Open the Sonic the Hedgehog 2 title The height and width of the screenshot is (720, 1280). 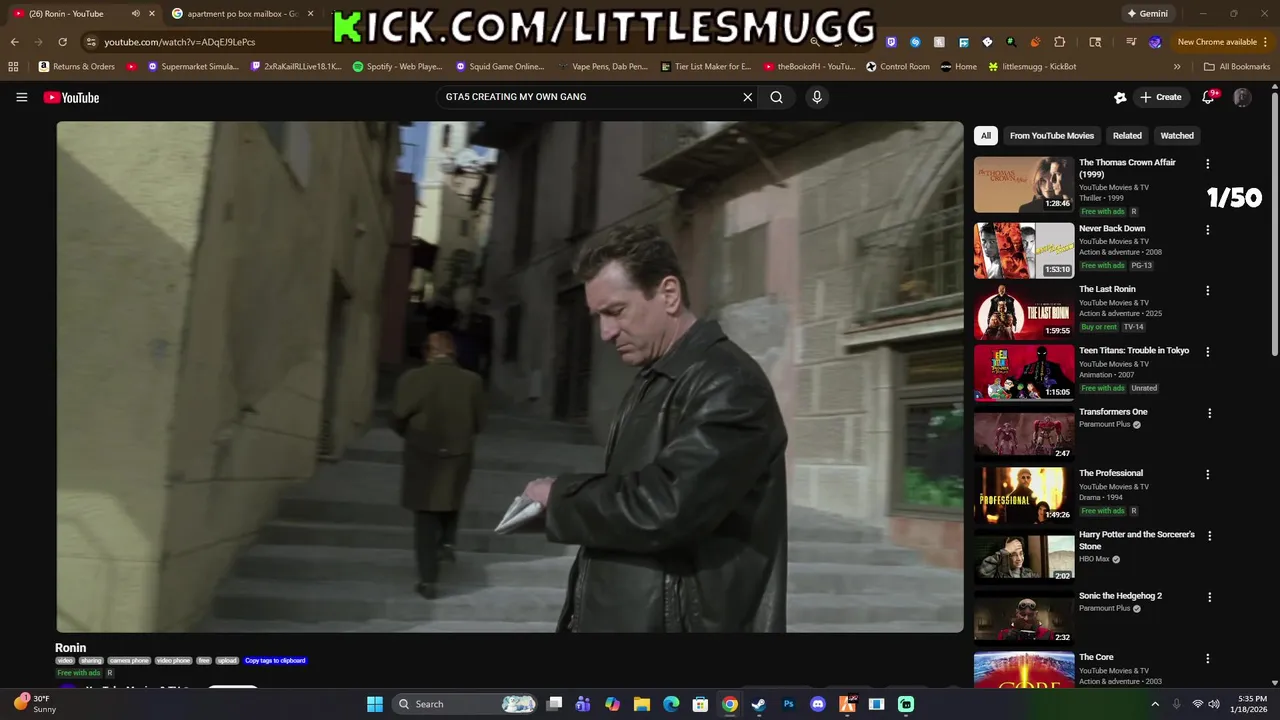pyautogui.click(x=1120, y=596)
